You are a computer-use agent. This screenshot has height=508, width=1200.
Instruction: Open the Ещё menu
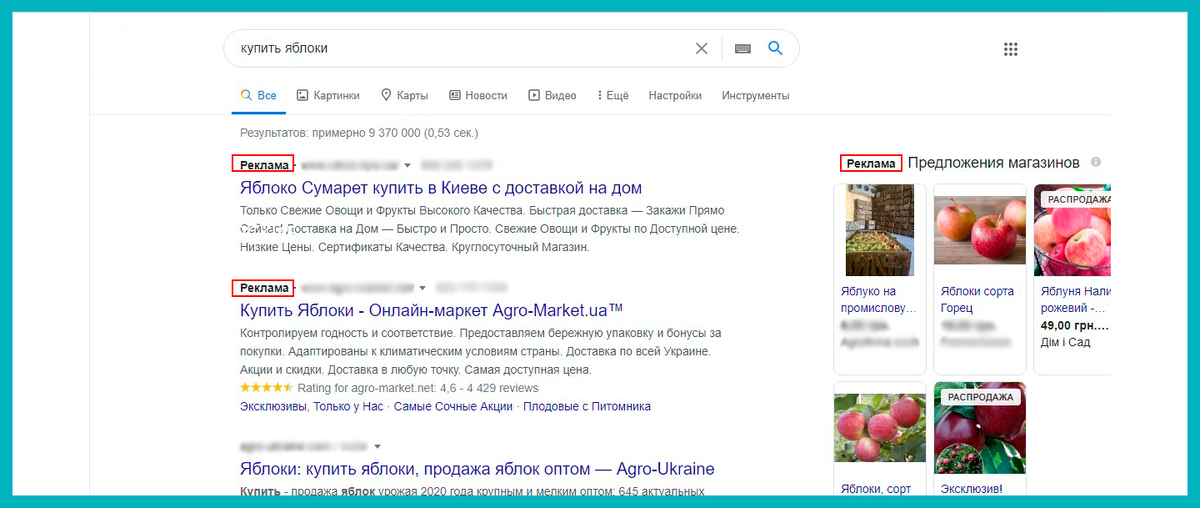613,96
